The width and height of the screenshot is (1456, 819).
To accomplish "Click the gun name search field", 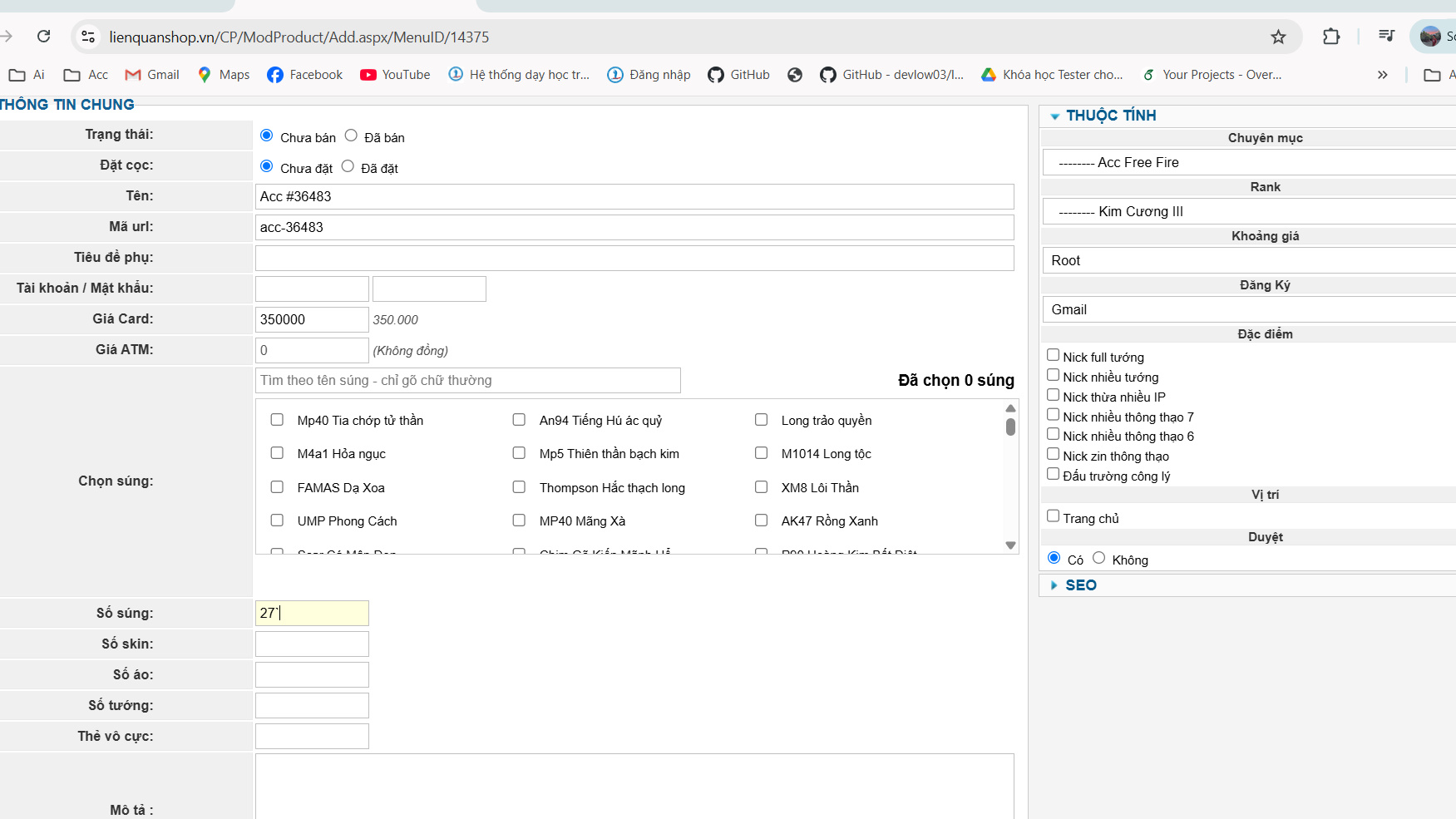I will click(467, 381).
